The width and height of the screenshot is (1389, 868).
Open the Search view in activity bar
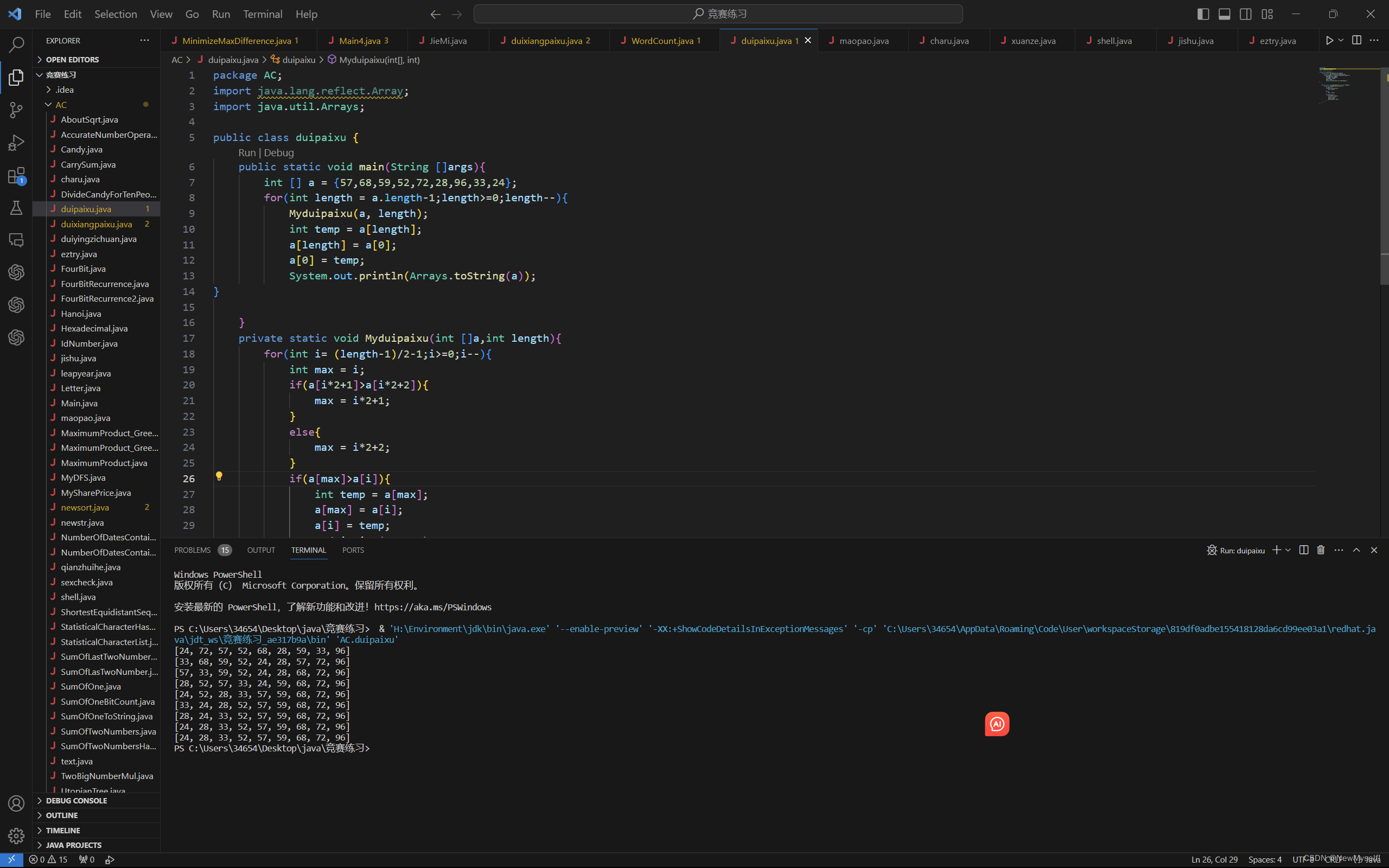click(16, 45)
